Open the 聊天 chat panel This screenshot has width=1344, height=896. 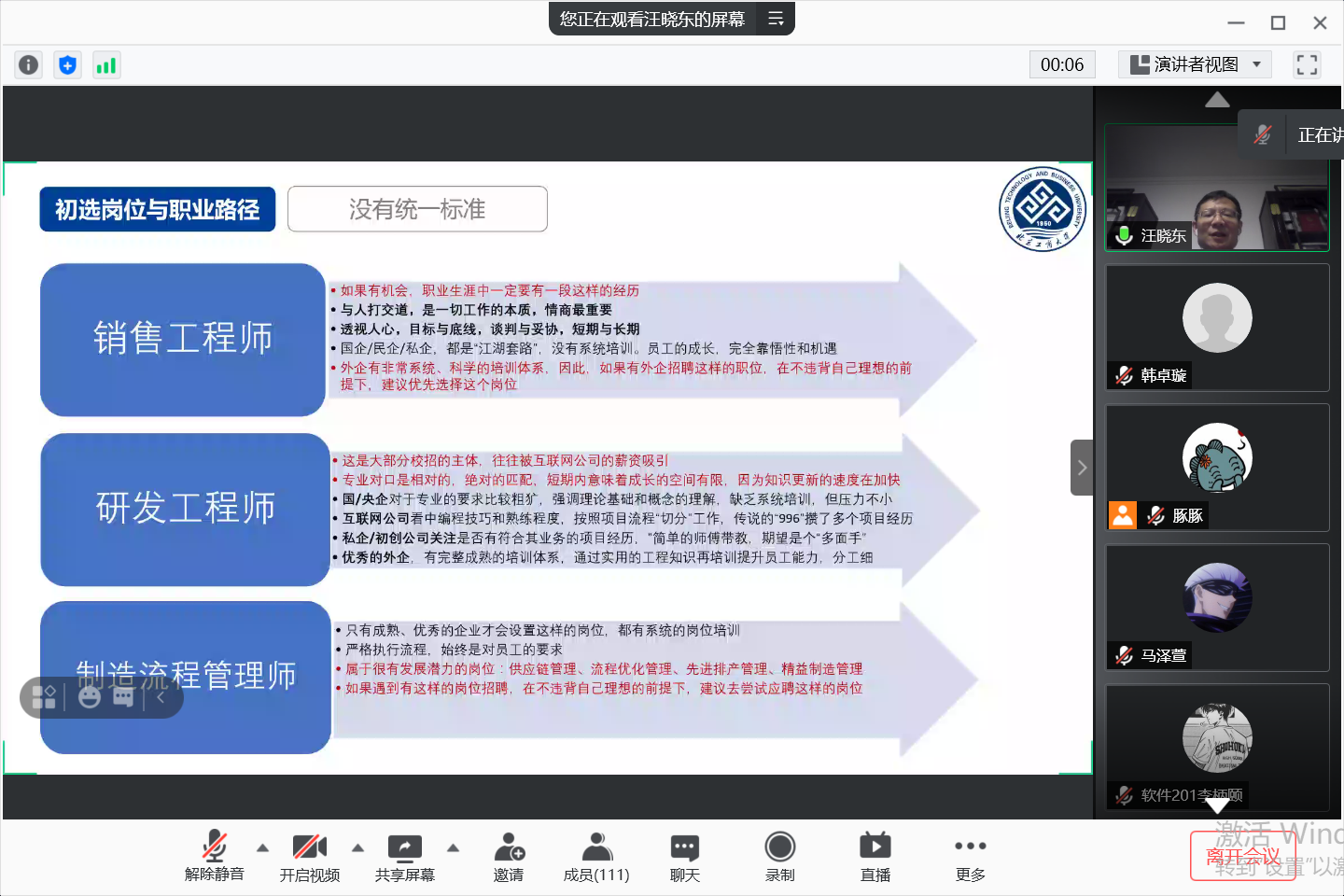pyautogui.click(x=684, y=857)
